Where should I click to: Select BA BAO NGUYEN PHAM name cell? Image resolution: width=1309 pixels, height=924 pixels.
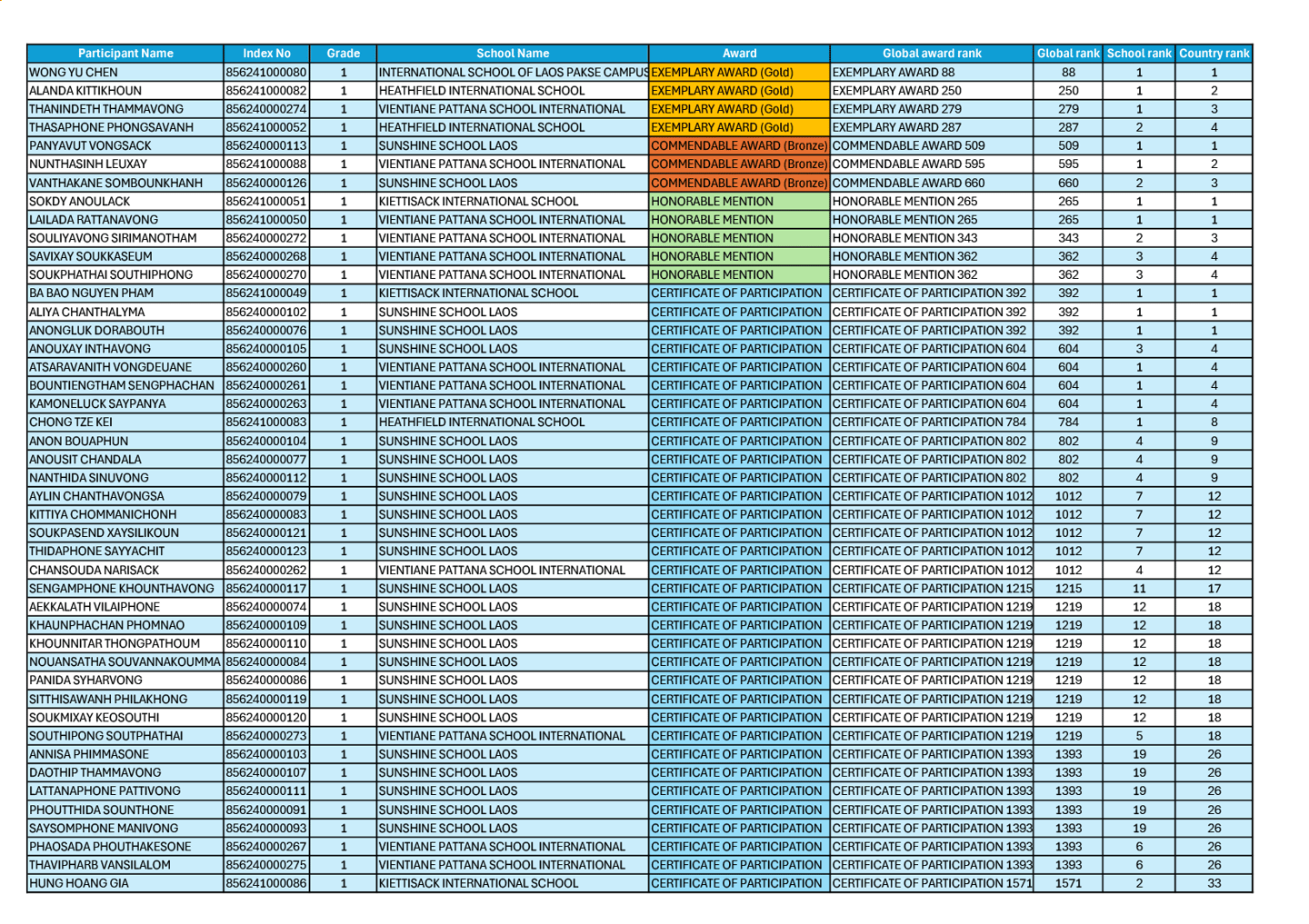tap(125, 293)
